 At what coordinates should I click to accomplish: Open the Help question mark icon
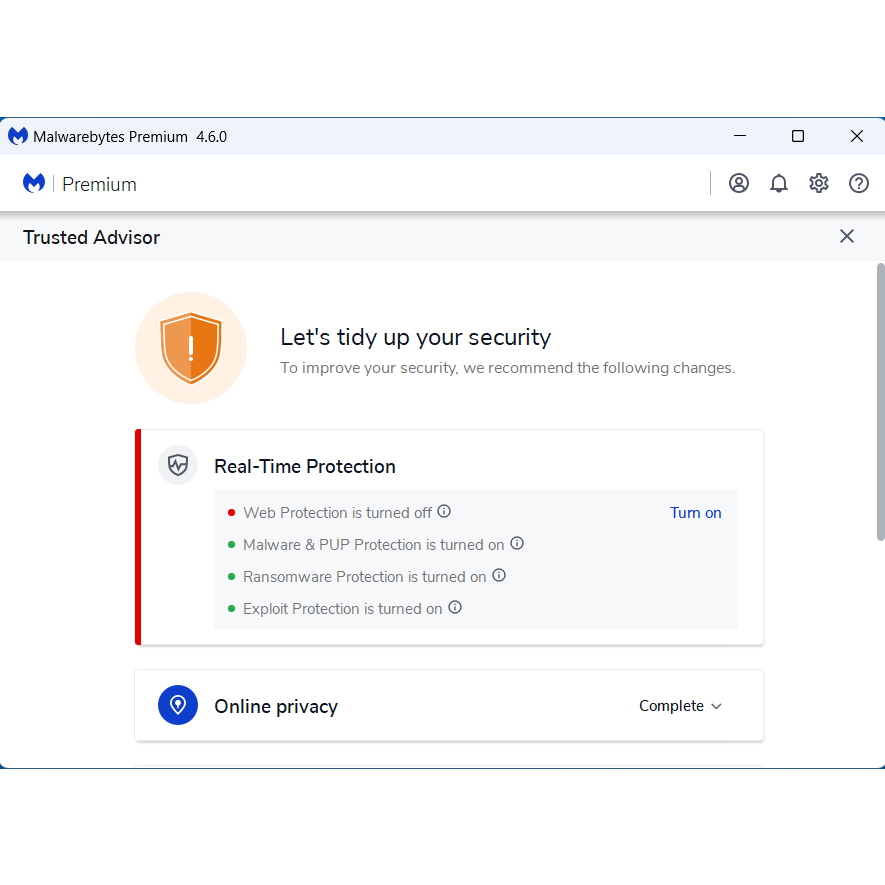coord(859,183)
